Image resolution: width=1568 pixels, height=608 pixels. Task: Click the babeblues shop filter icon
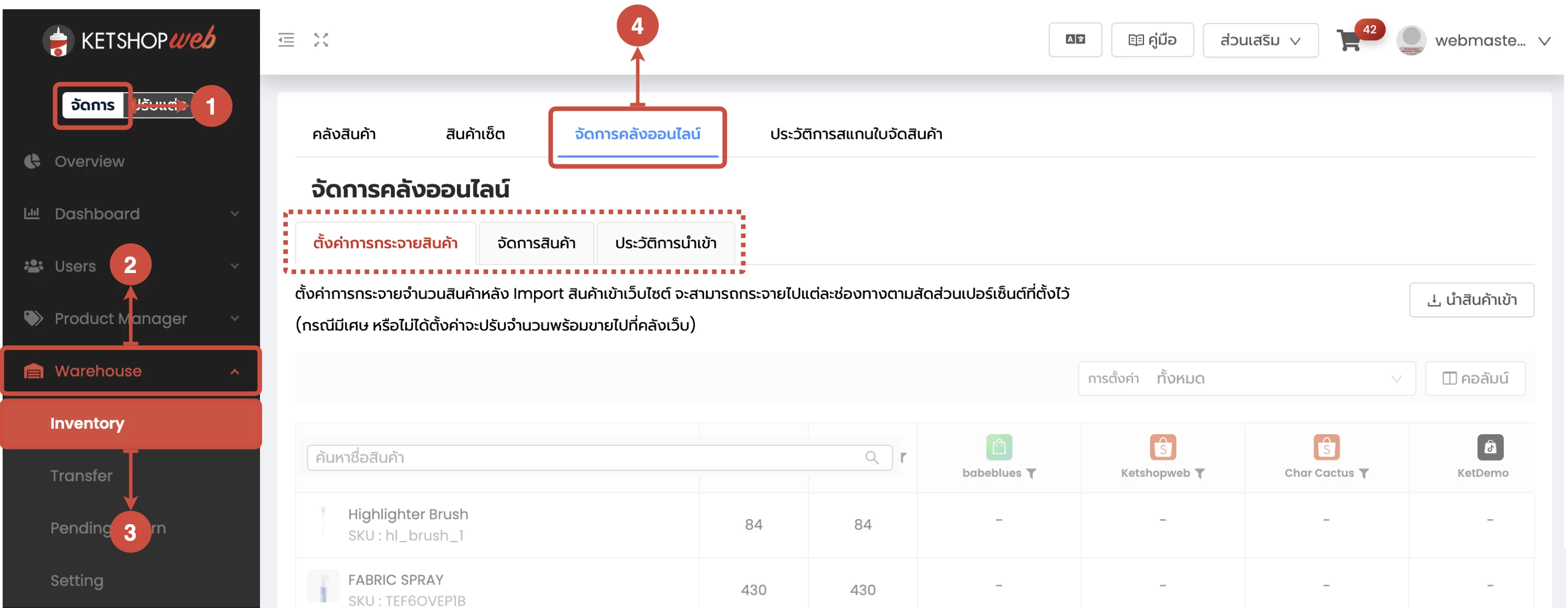click(1031, 474)
